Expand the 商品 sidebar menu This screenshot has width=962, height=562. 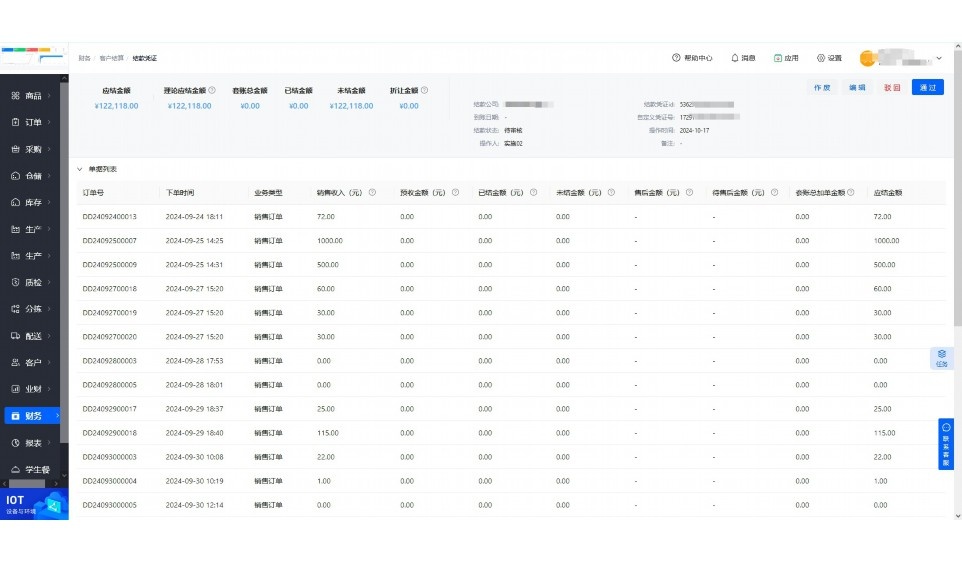31,96
